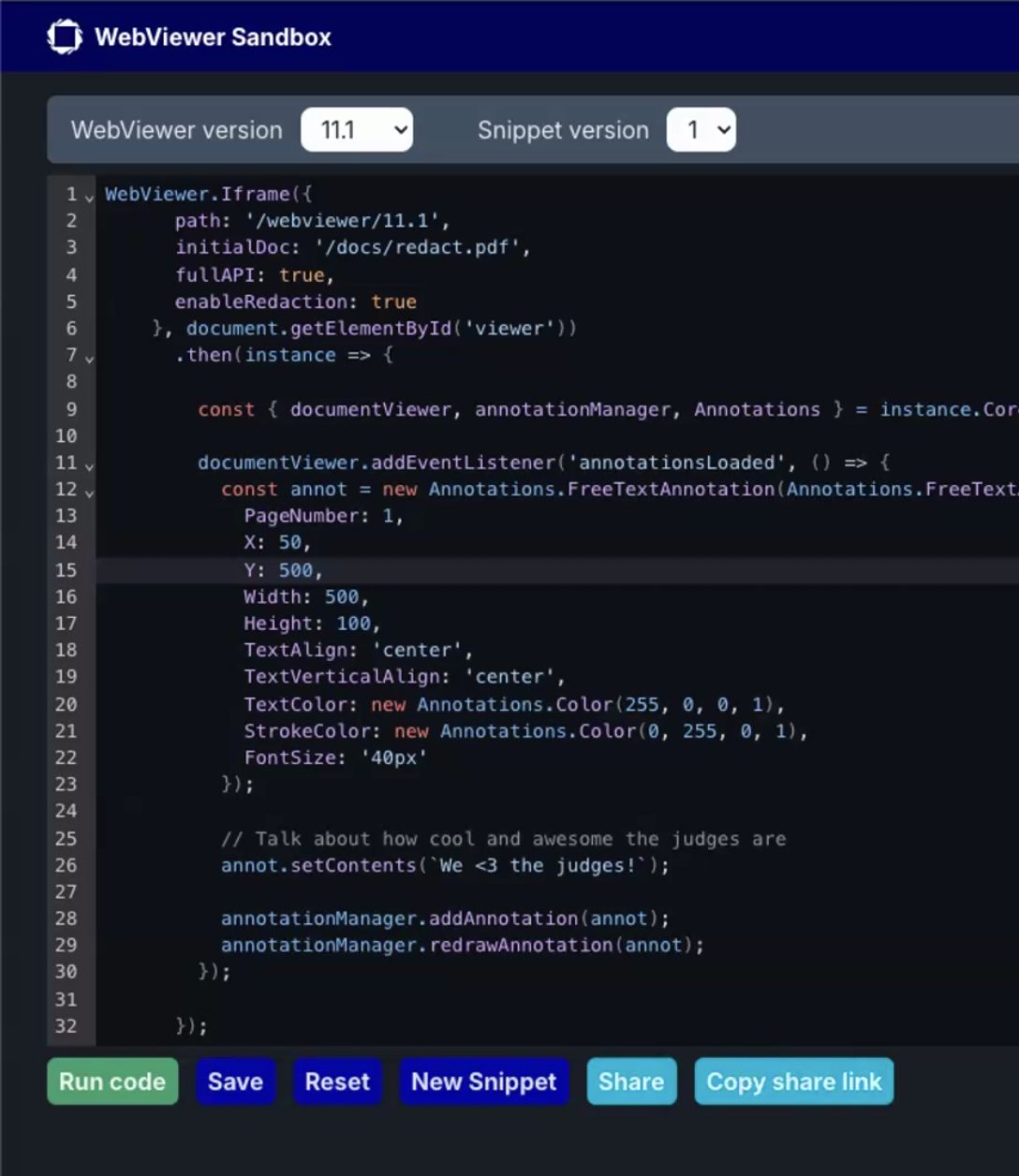Place cursor on 'Y: 500,' line
1019x1176 pixels.
283,570
